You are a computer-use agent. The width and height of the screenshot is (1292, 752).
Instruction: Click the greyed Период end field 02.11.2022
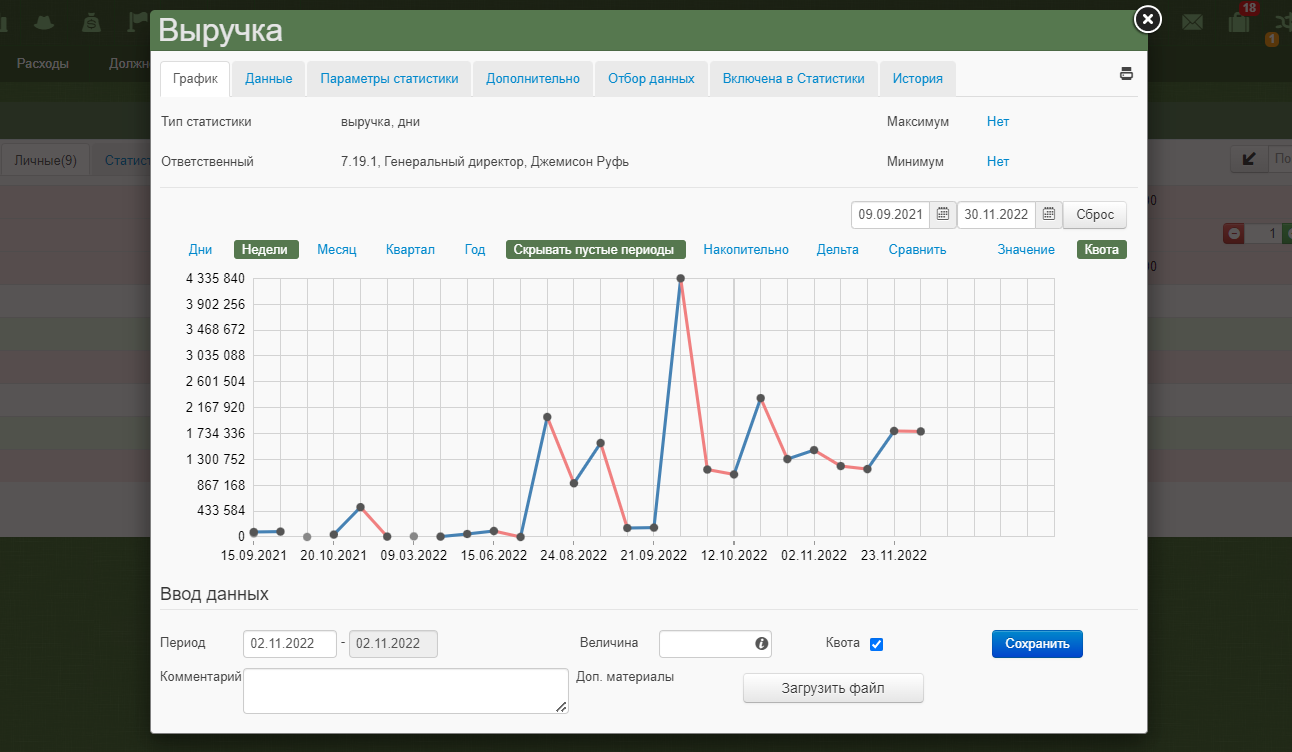click(x=392, y=644)
